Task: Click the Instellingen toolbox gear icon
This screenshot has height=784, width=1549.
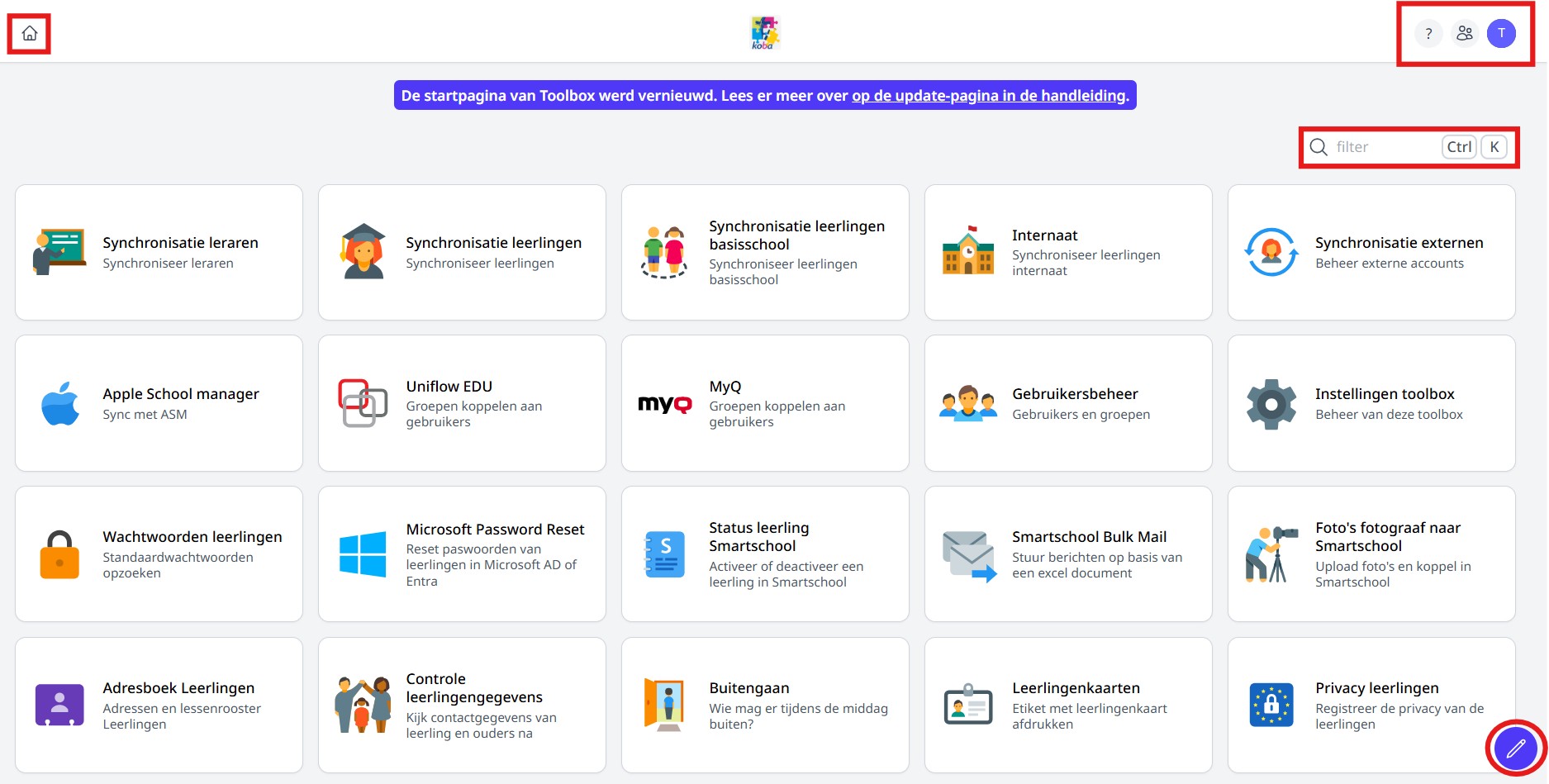Action: tap(1271, 404)
